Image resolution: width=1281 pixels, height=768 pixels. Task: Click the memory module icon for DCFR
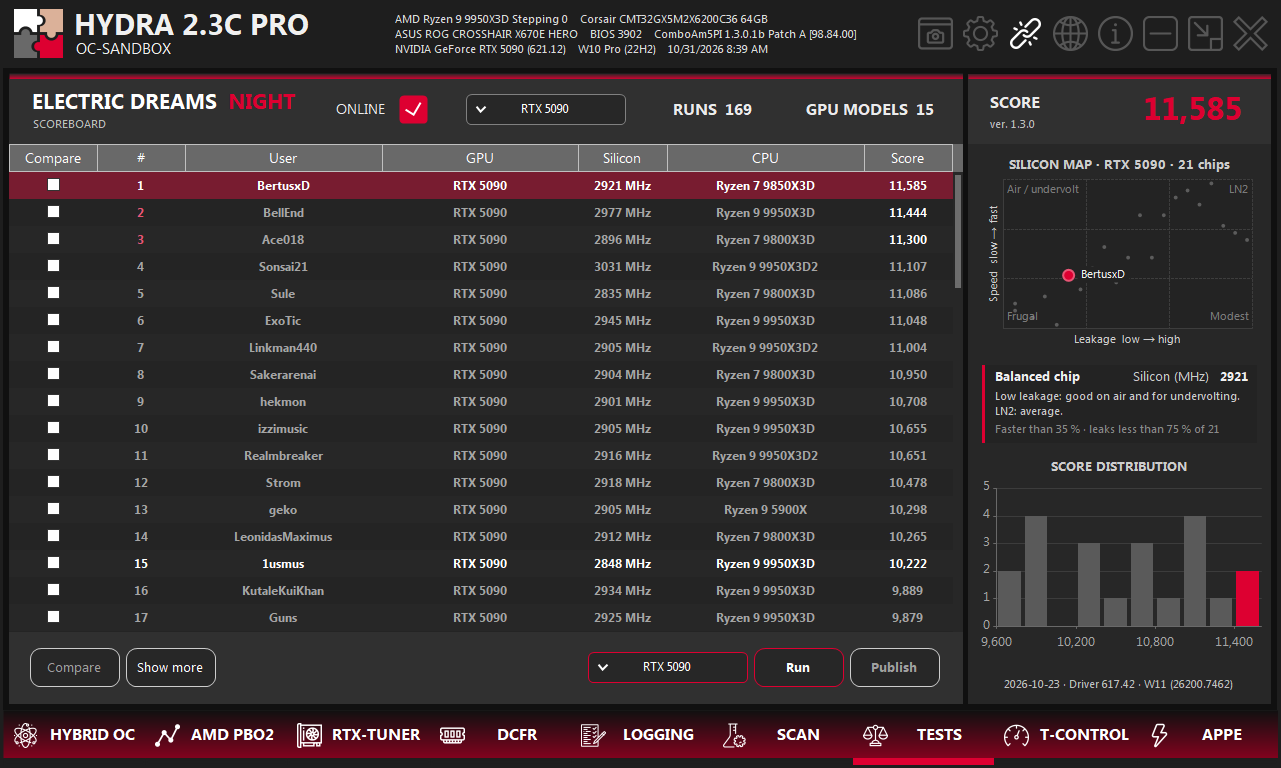[452, 735]
